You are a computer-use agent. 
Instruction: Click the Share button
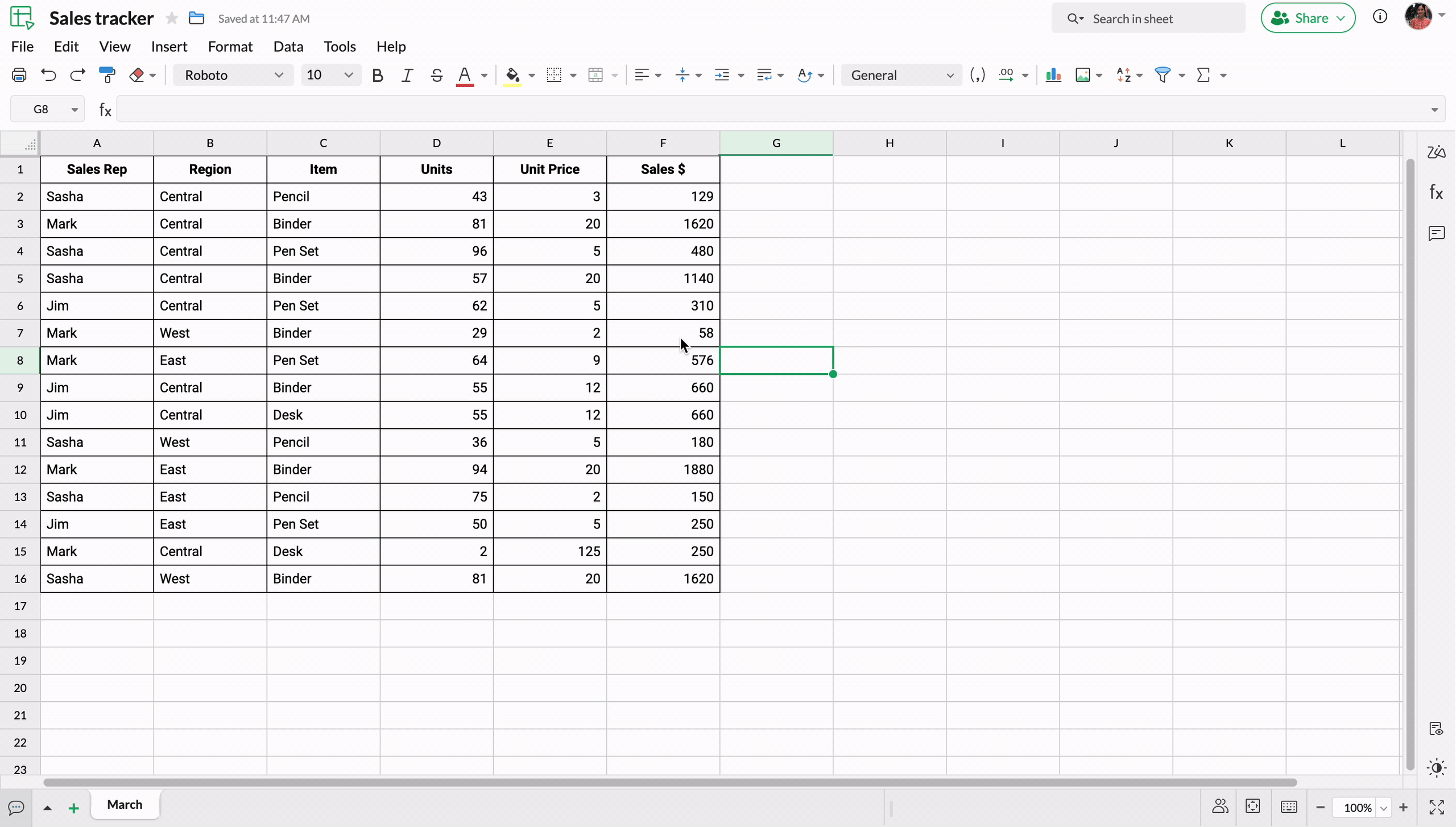(1308, 18)
